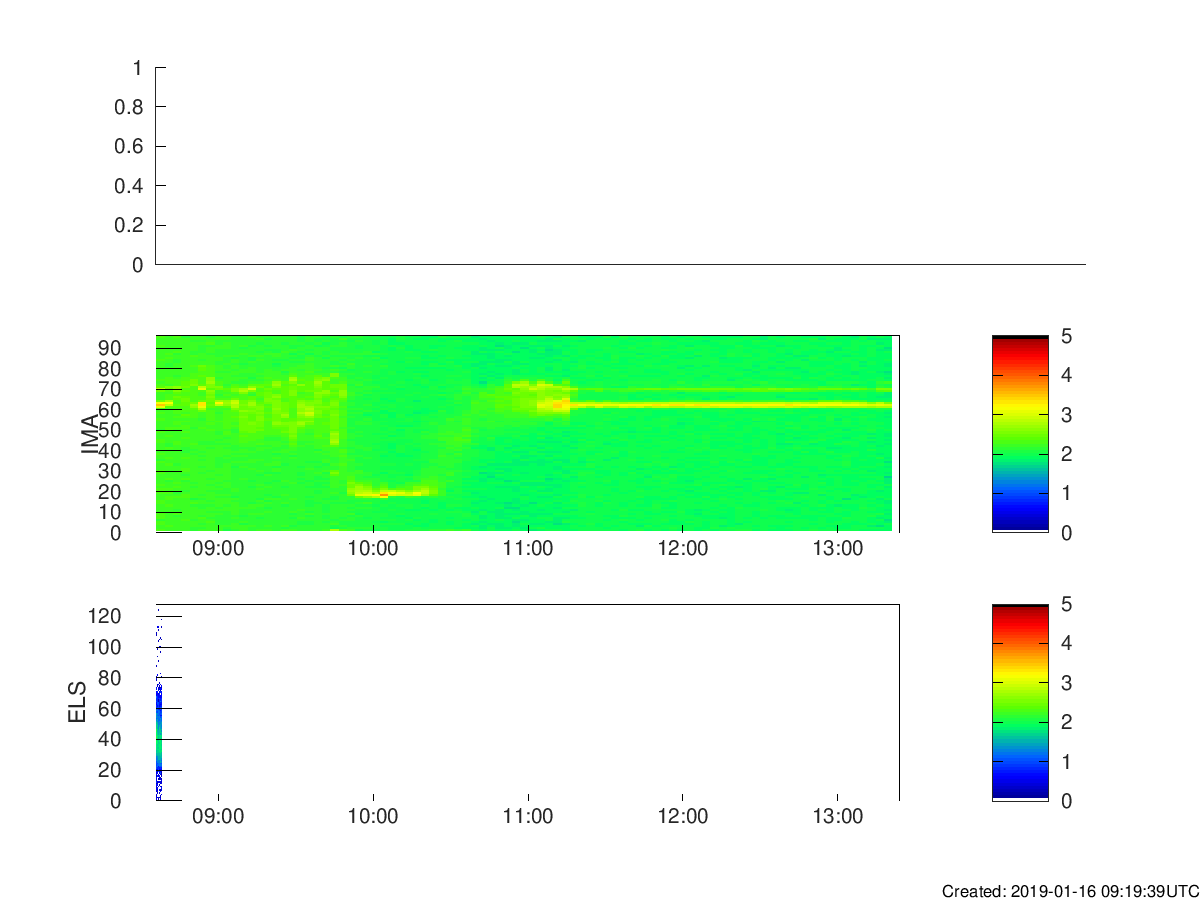Click the 09:00 tick under IMA plot
Viewport: 1200px width, 900px height.
[218, 548]
